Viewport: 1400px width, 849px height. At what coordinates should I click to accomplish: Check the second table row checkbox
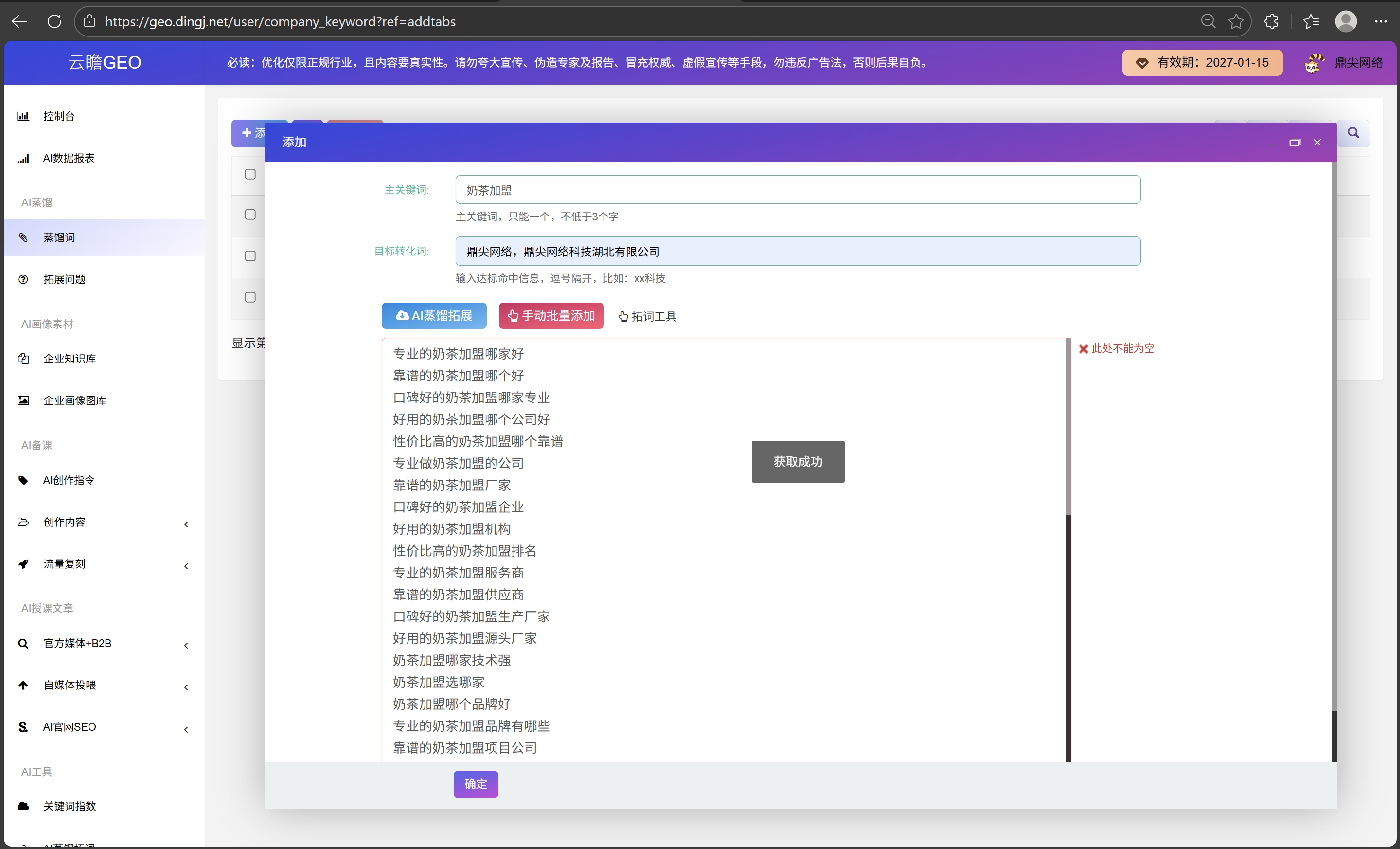click(250, 215)
